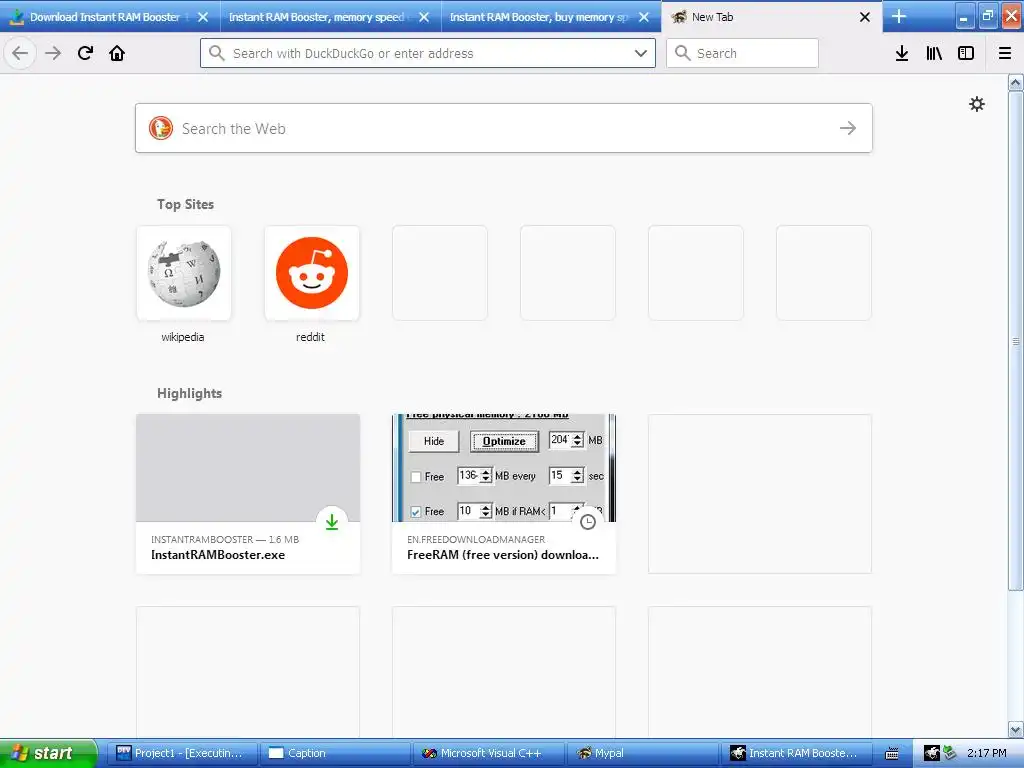Click the keyboard icon in taskbar
1024x768 pixels.
tap(892, 754)
